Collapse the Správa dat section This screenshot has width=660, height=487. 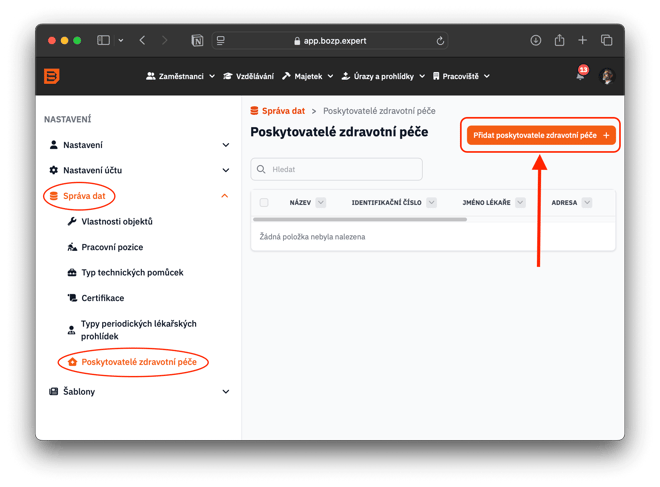225,196
